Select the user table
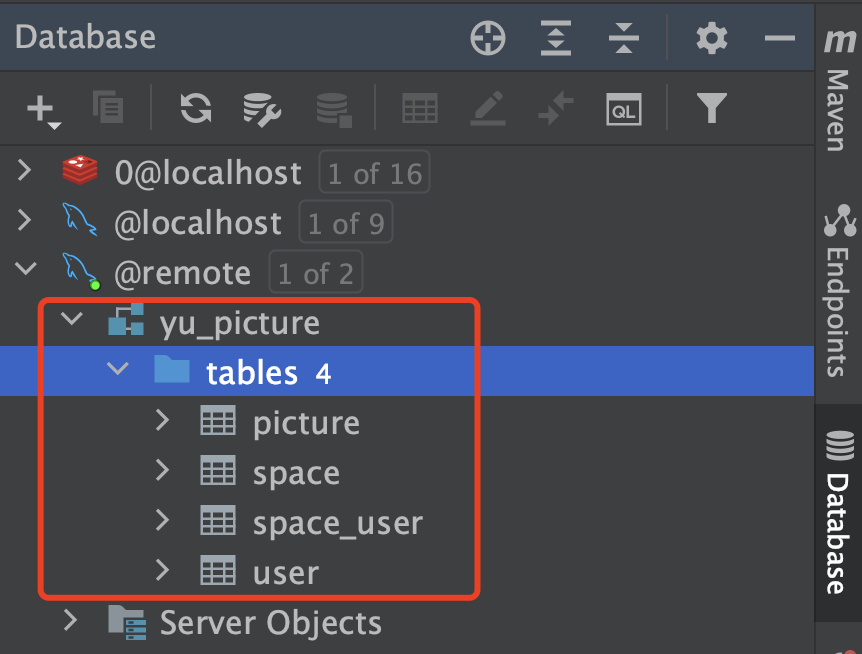 point(286,573)
